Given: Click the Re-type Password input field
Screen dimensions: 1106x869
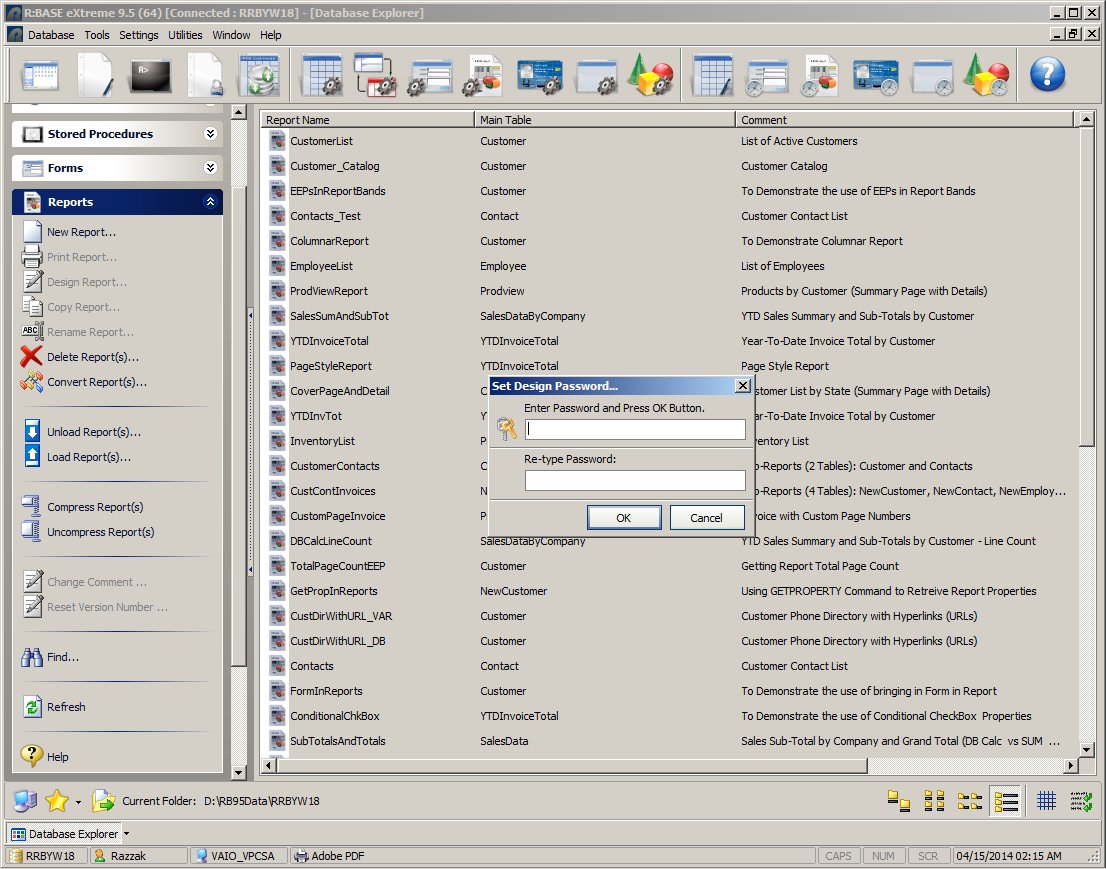Looking at the screenshot, I should (635, 481).
